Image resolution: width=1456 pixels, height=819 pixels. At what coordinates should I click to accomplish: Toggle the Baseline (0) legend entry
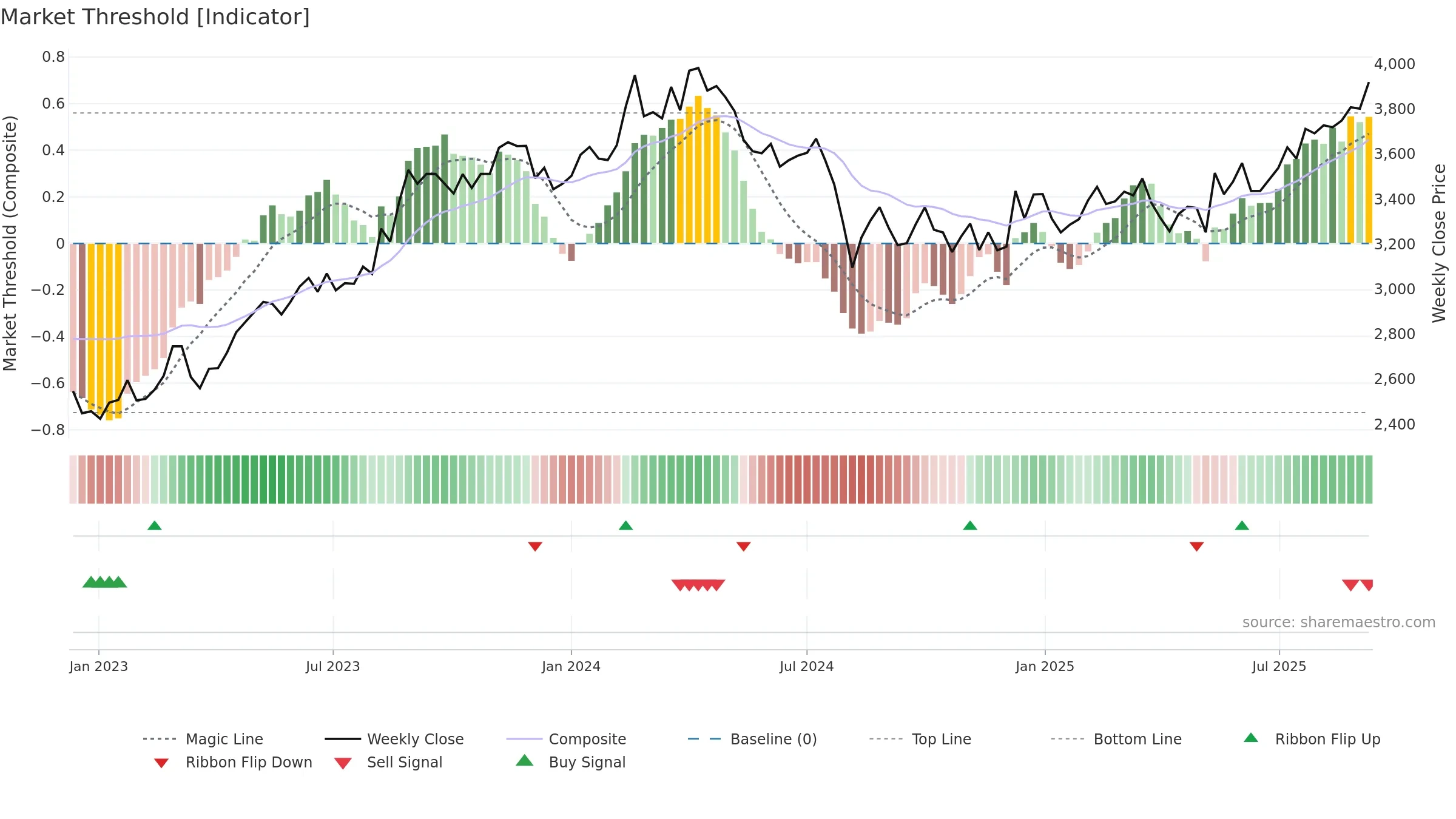pos(752,739)
